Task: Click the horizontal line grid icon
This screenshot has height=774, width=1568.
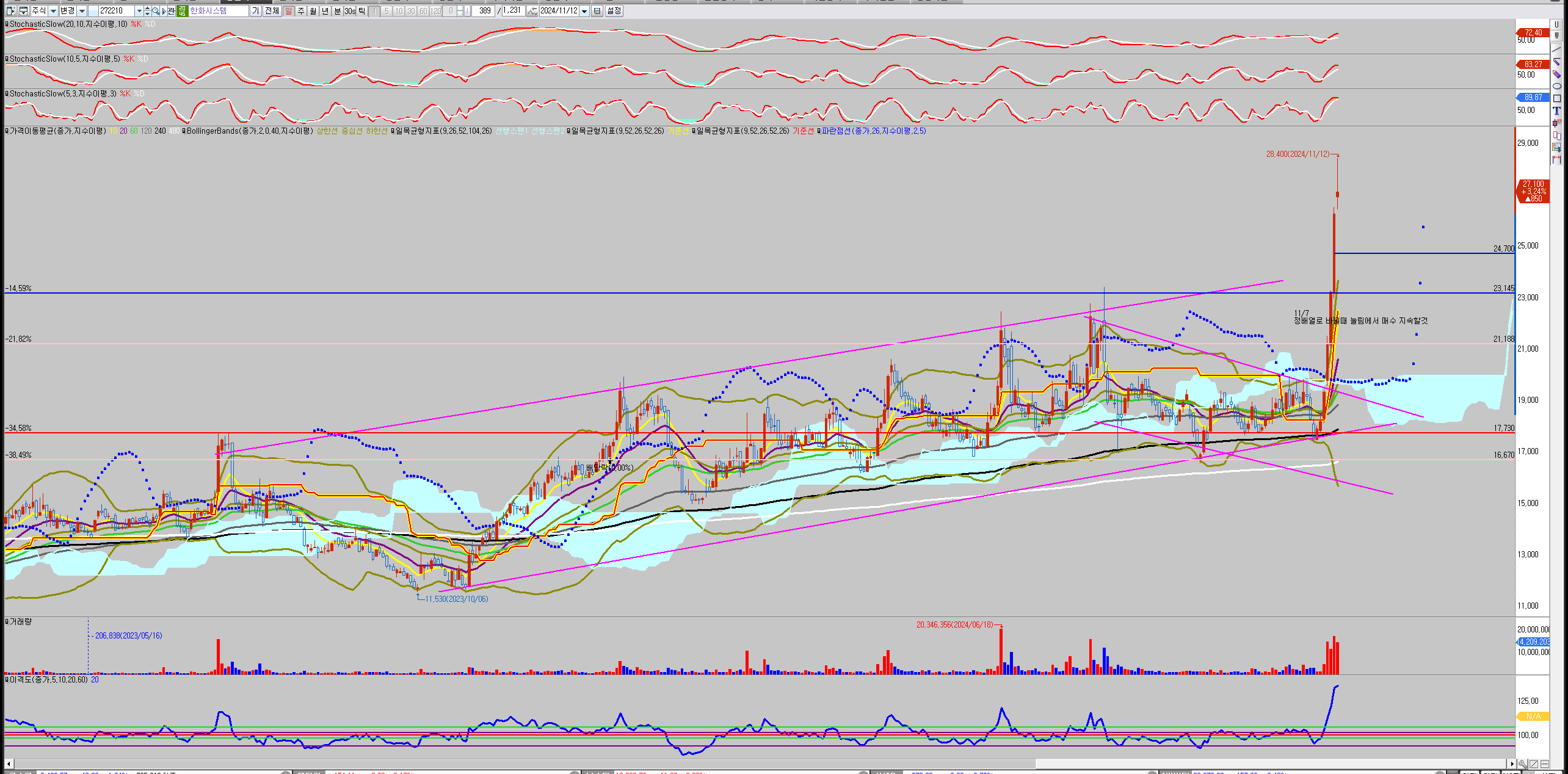Action: click(1544, 764)
